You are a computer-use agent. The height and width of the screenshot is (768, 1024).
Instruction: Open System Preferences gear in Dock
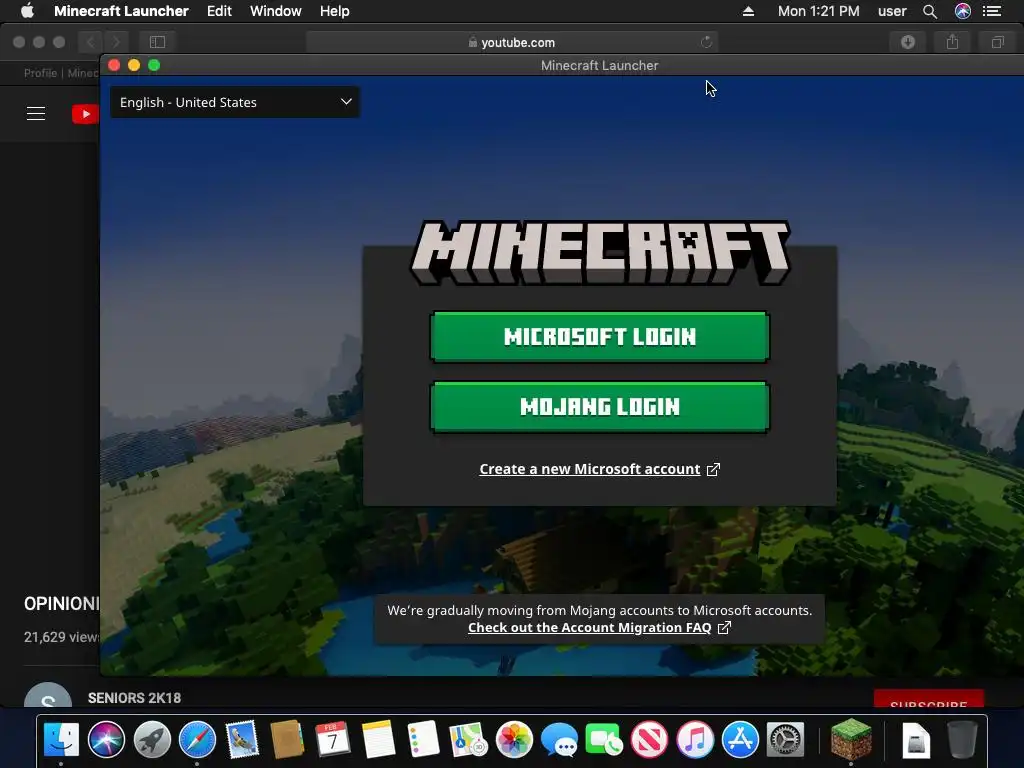[x=785, y=740]
